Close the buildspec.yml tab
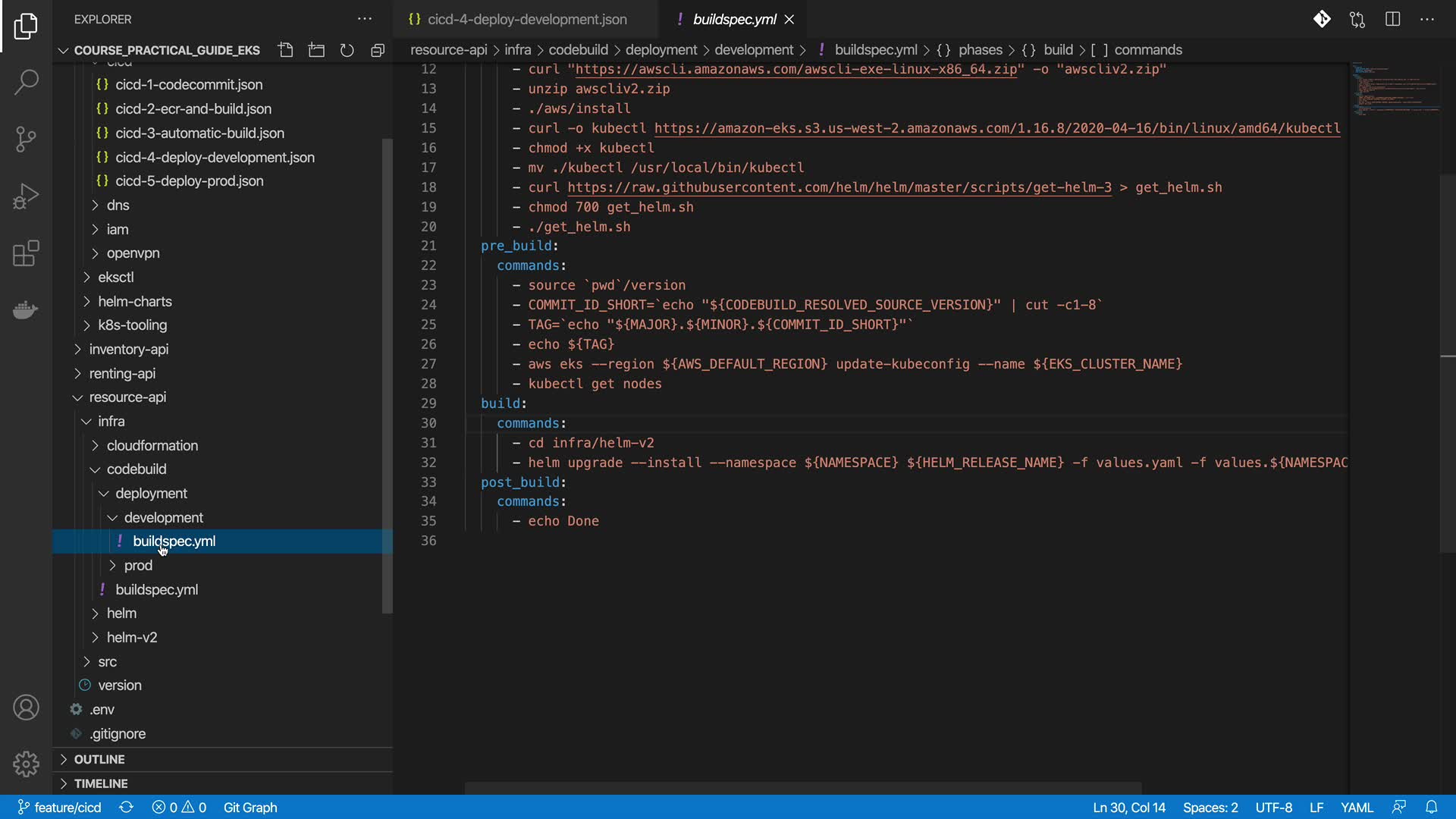Screen dimensions: 1456x819 [x=789, y=19]
